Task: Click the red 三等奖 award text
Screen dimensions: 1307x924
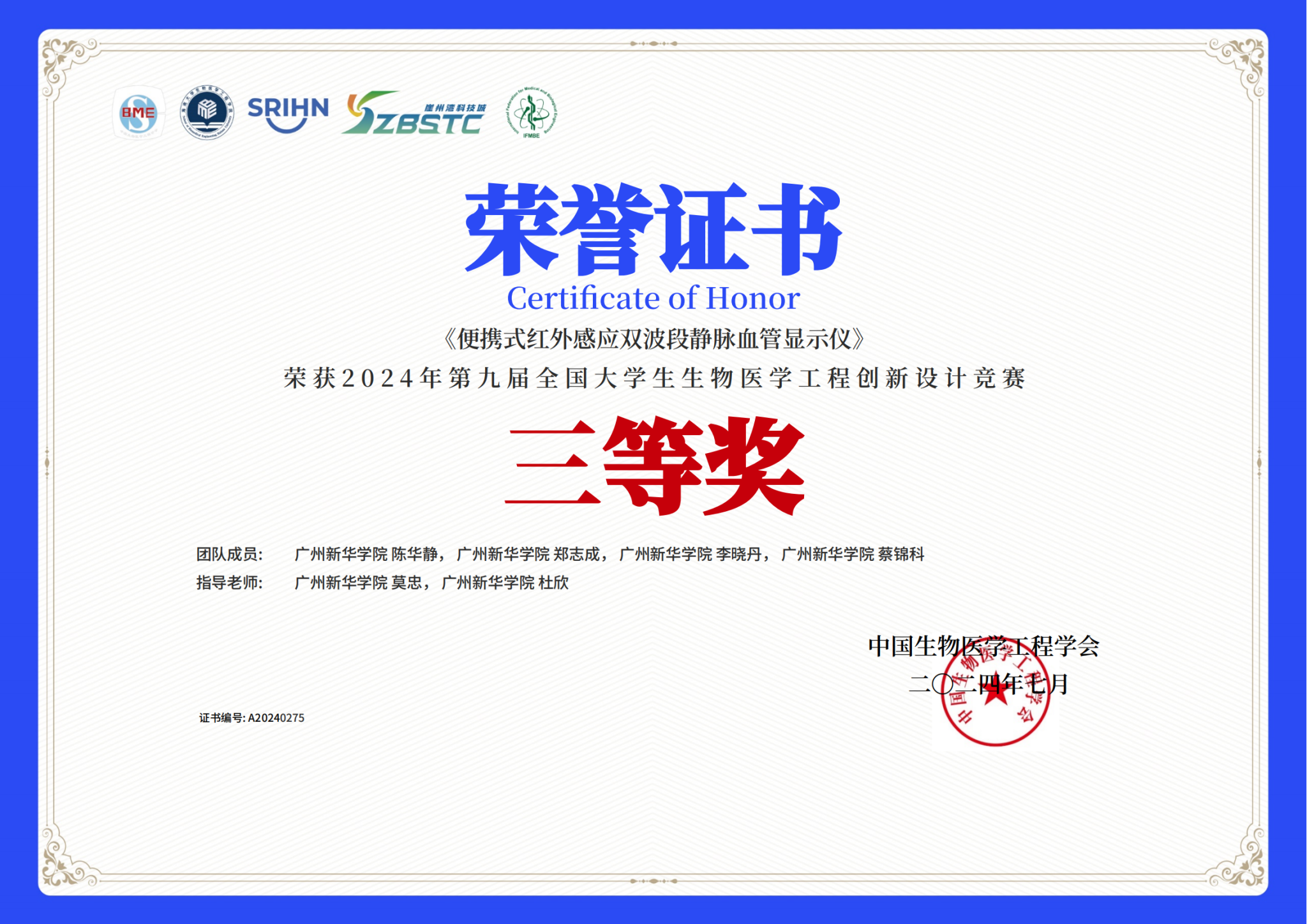Action: click(x=654, y=466)
